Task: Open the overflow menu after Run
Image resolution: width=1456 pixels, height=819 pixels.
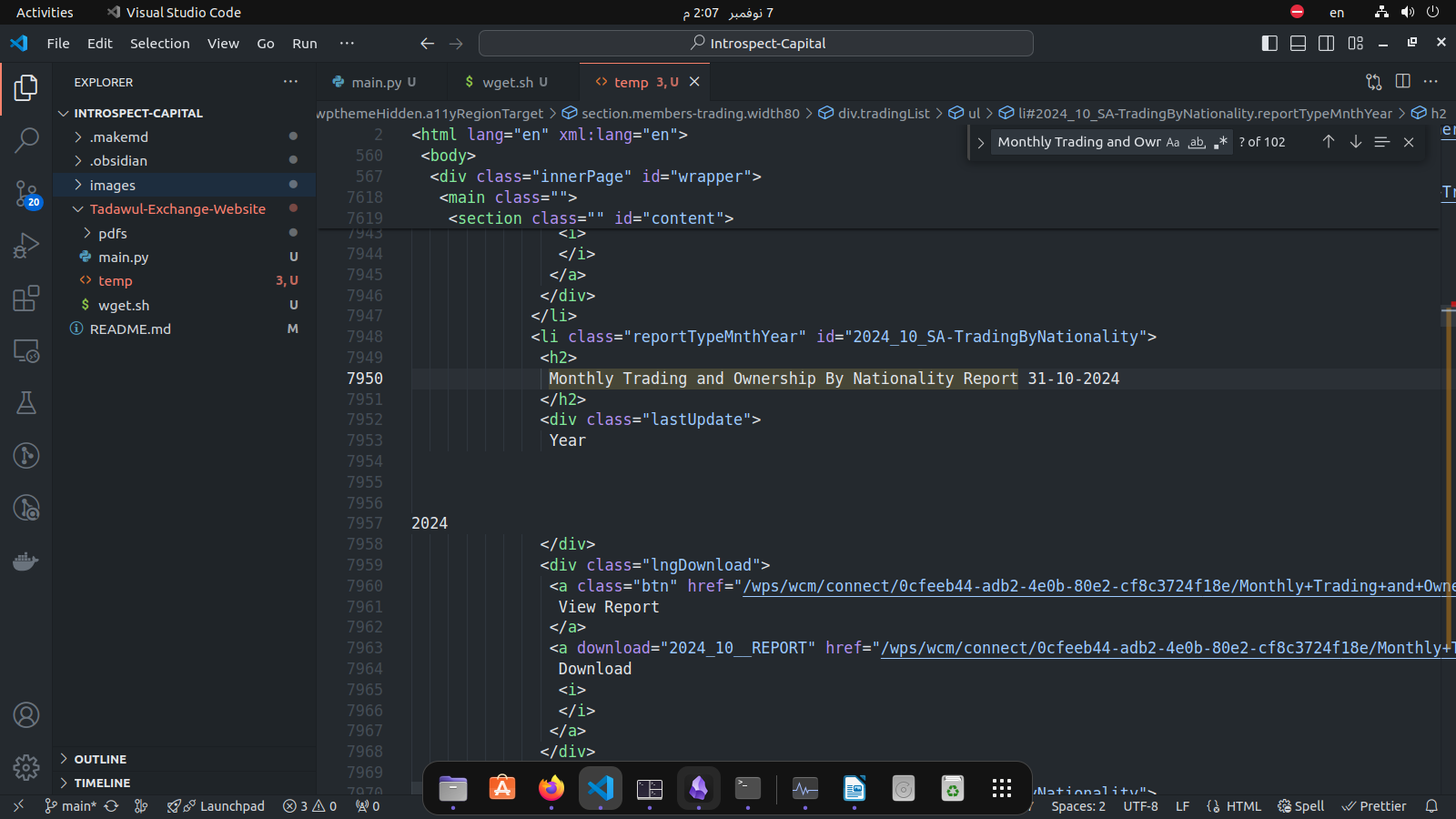Action: (347, 43)
